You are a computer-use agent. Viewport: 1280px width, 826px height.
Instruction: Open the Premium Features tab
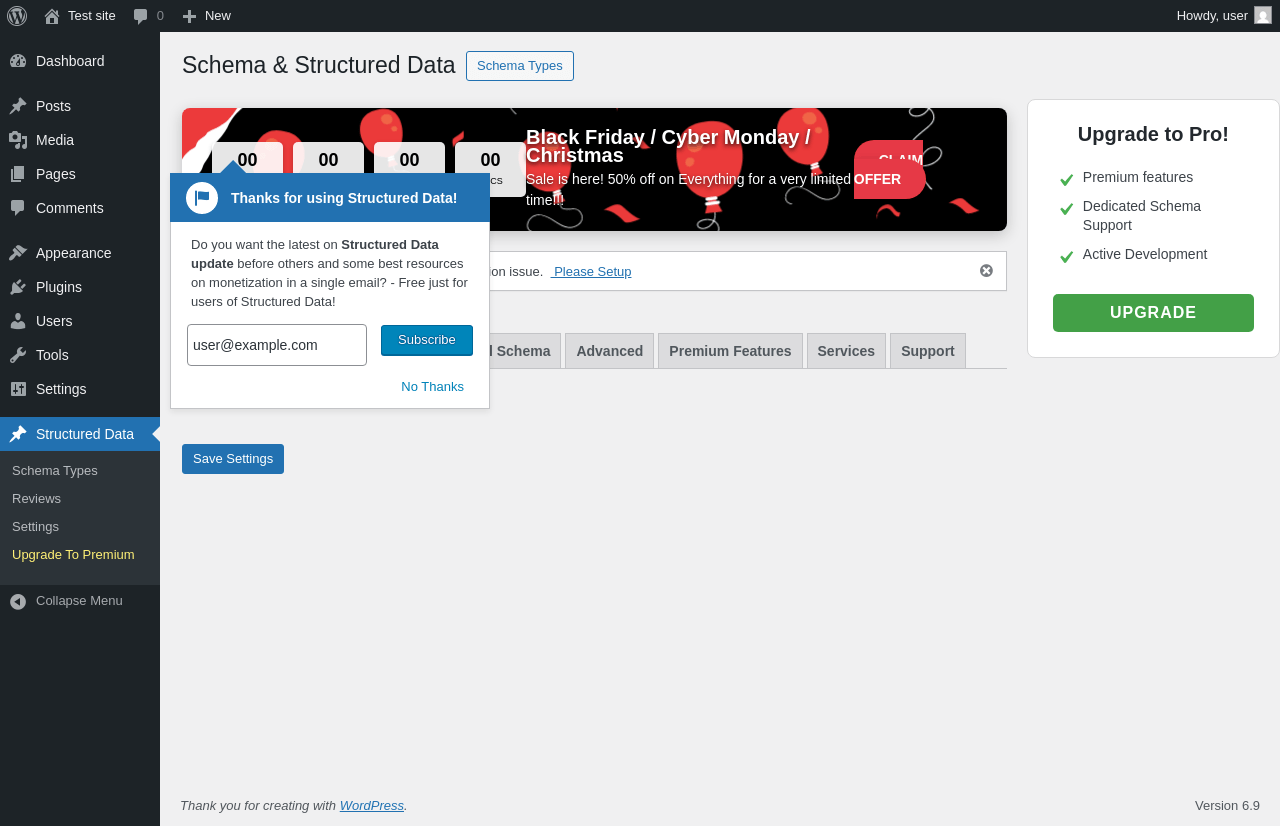coord(730,351)
